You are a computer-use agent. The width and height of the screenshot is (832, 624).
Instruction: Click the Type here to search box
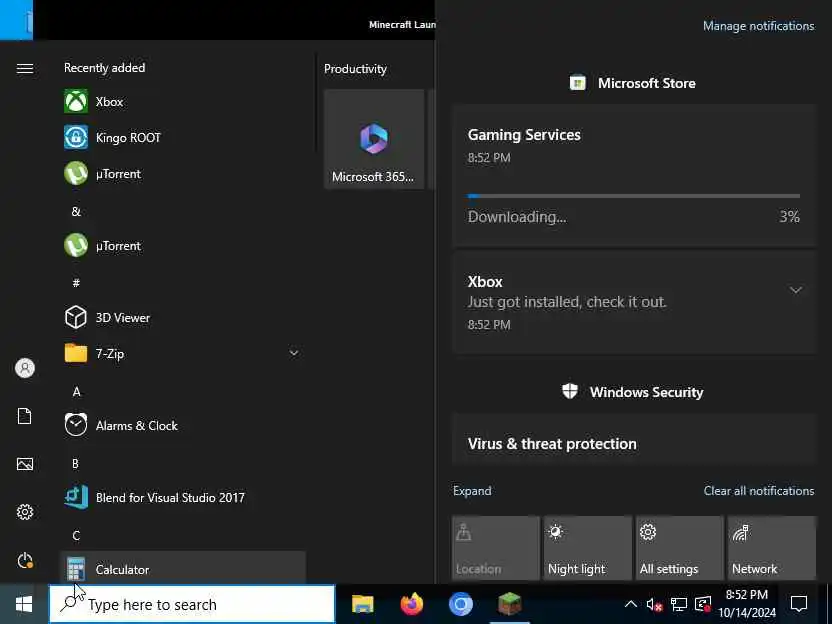(x=192, y=604)
